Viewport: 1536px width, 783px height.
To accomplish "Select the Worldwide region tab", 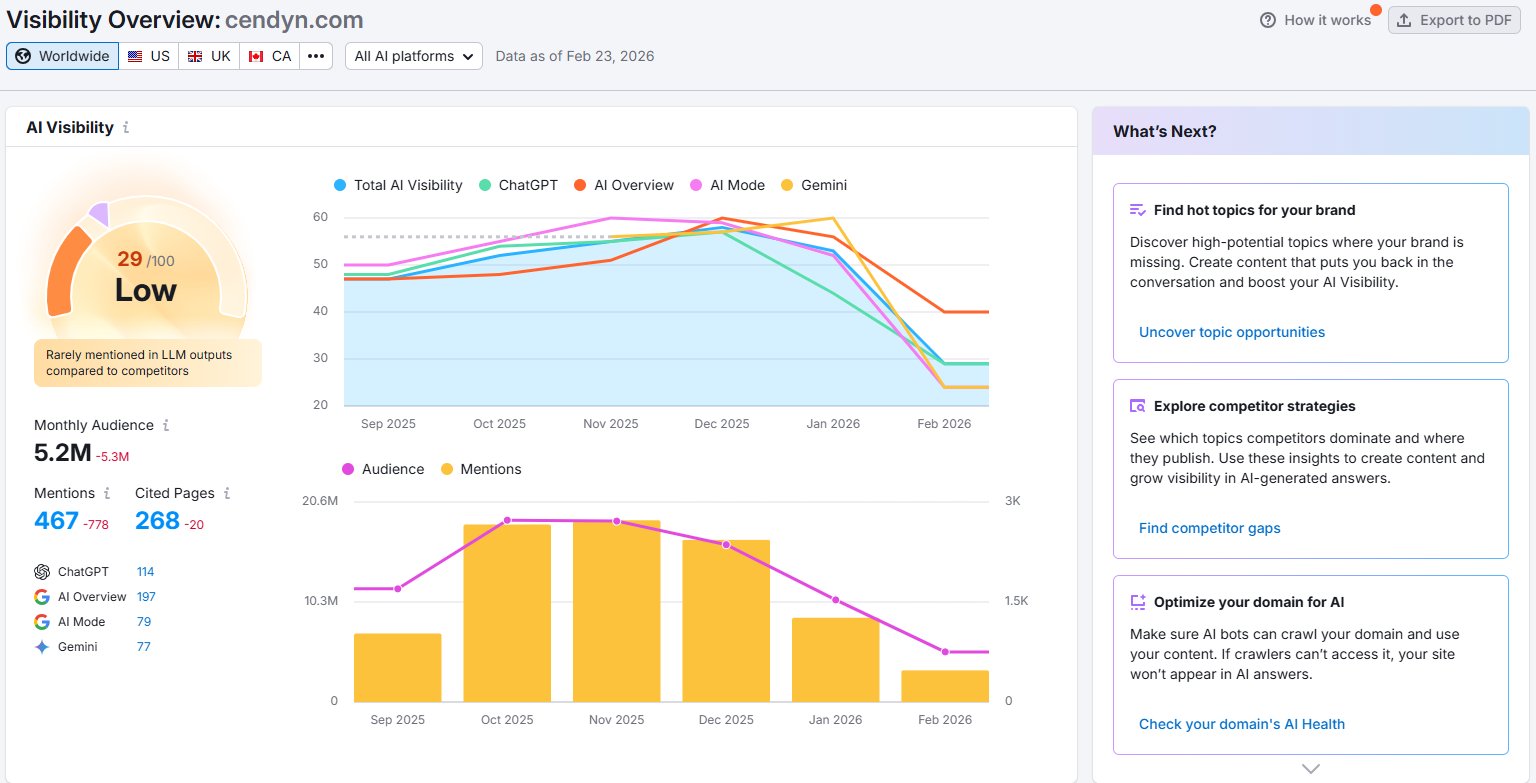I will pos(63,56).
